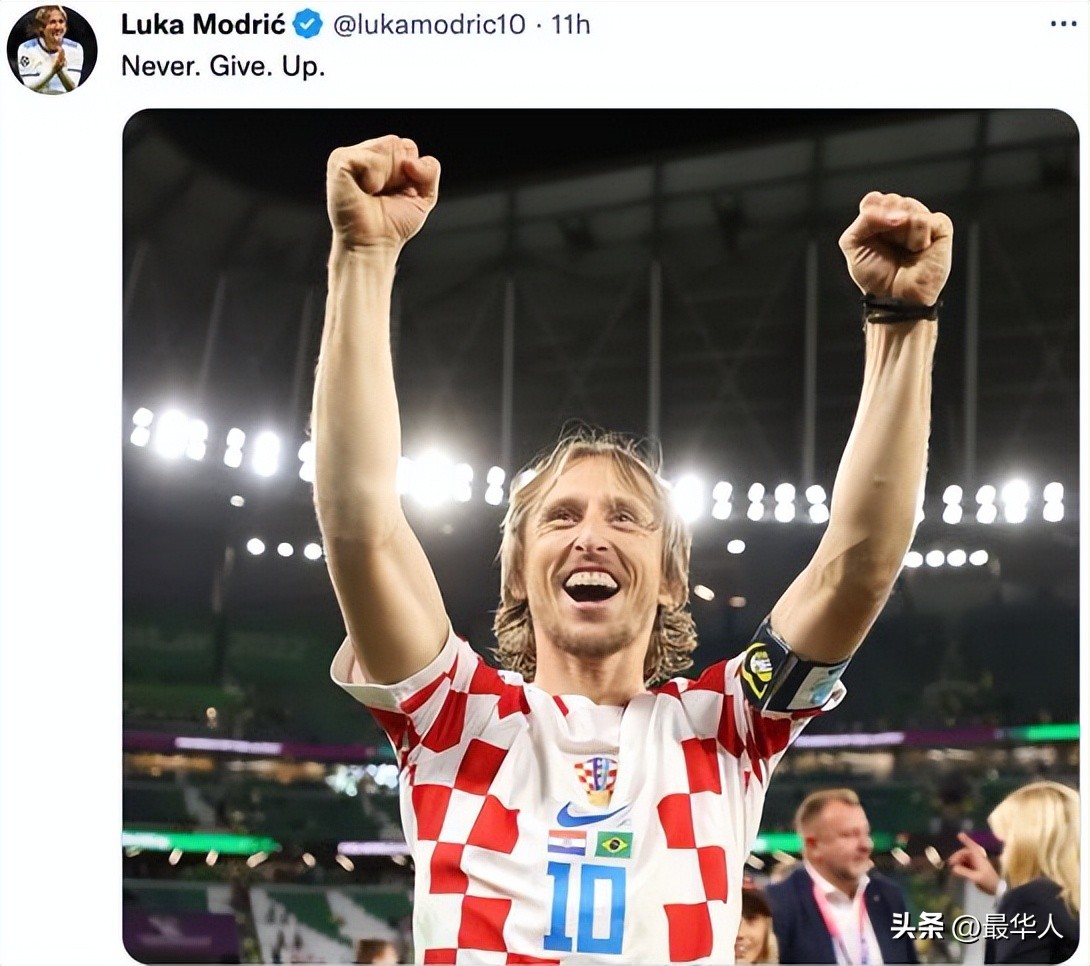Open the @lukamodric10 handle link

tap(428, 24)
